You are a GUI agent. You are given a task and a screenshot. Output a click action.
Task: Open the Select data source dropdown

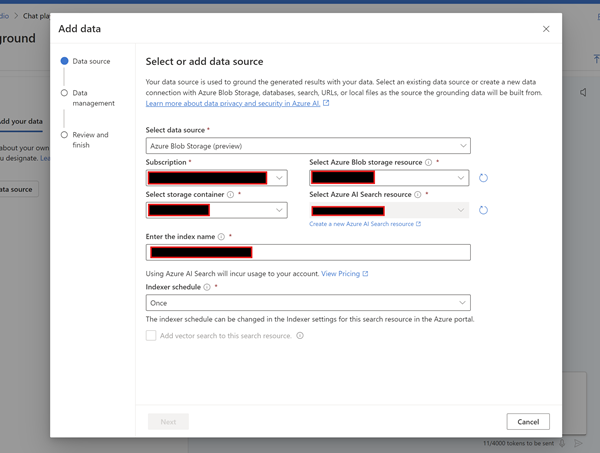308,146
